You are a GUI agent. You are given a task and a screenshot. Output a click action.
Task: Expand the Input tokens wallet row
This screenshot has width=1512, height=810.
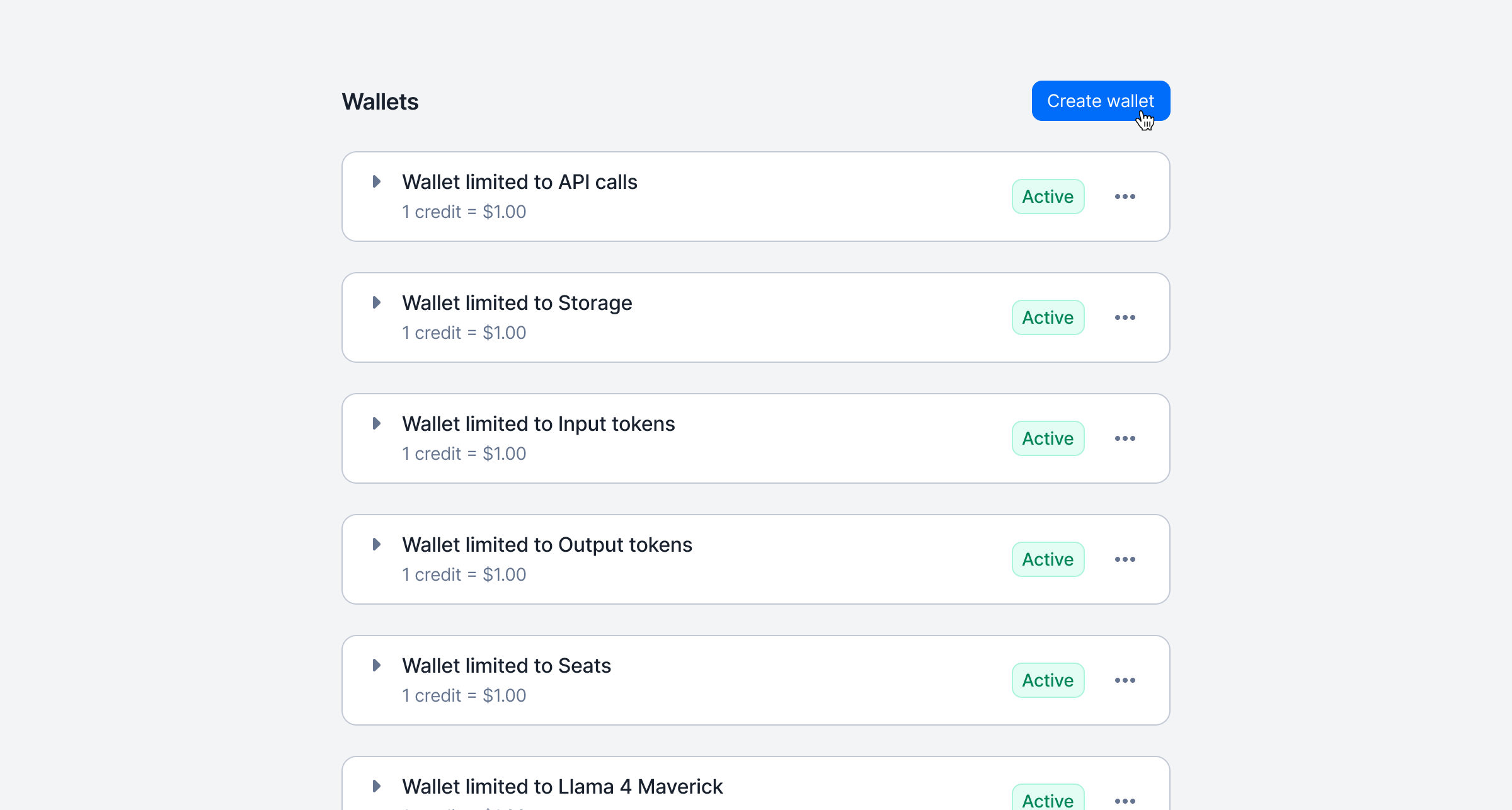click(377, 423)
